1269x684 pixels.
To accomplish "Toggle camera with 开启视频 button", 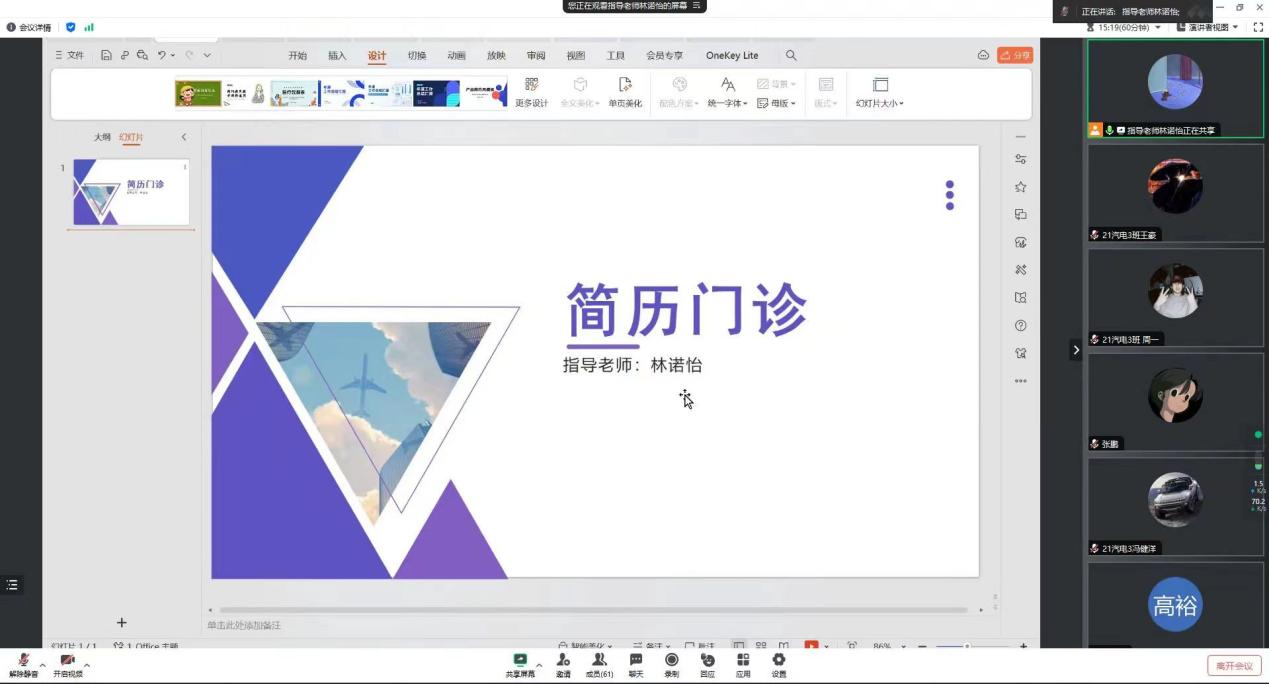I will (x=68, y=662).
